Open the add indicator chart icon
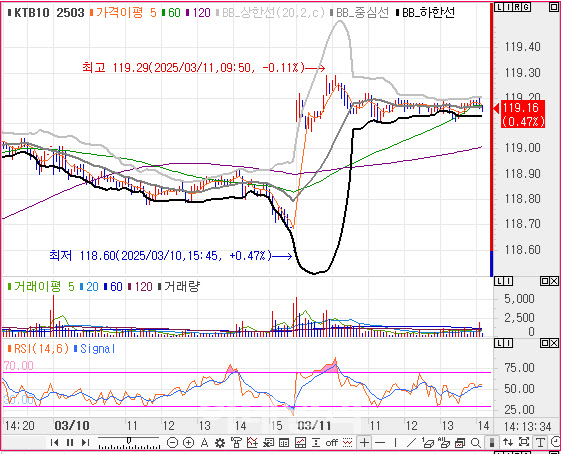This screenshot has width=561, height=454. pos(252,443)
